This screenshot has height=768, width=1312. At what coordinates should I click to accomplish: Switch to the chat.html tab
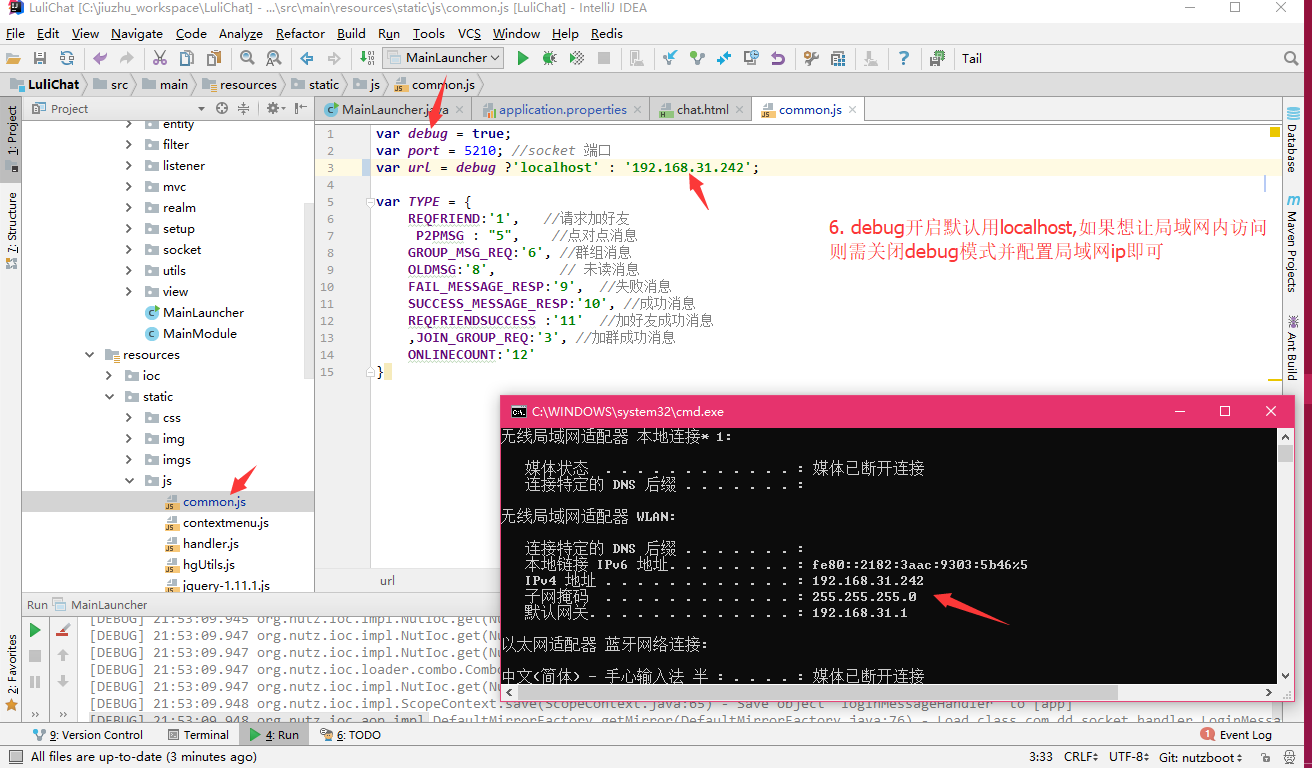702,110
